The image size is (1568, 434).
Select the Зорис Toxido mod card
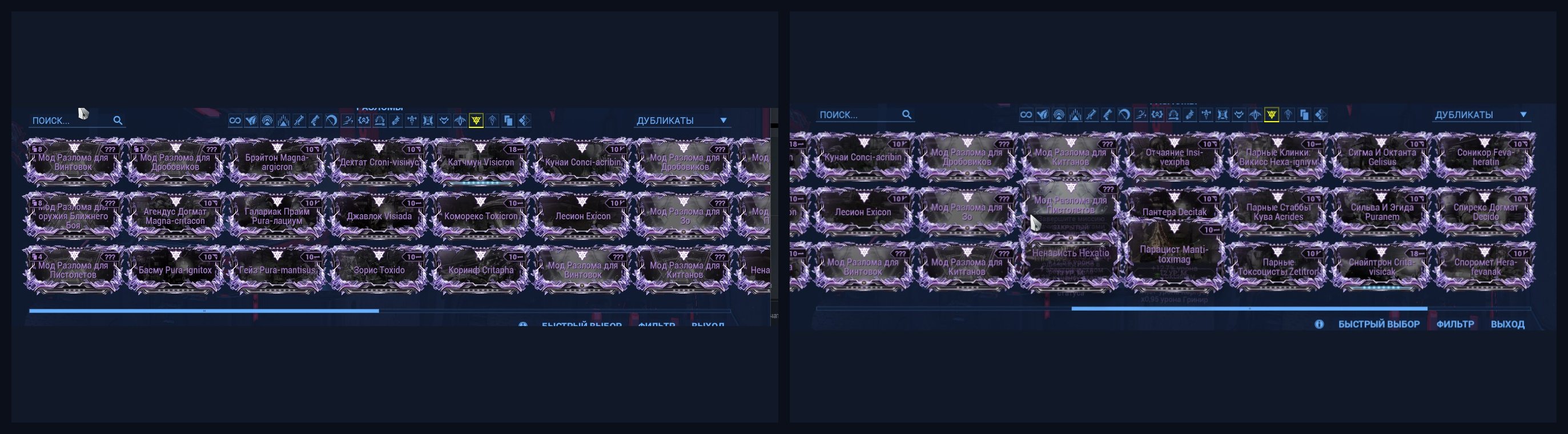pos(379,270)
